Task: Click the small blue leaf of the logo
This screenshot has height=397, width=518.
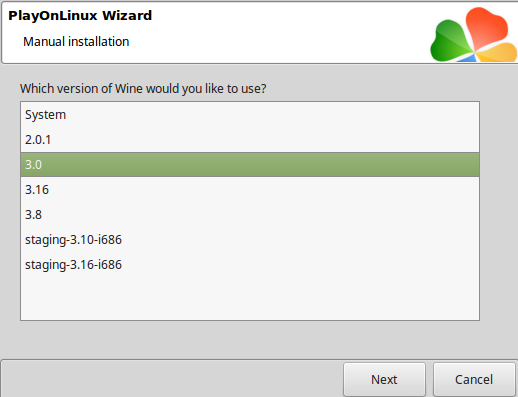Action: pos(469,58)
